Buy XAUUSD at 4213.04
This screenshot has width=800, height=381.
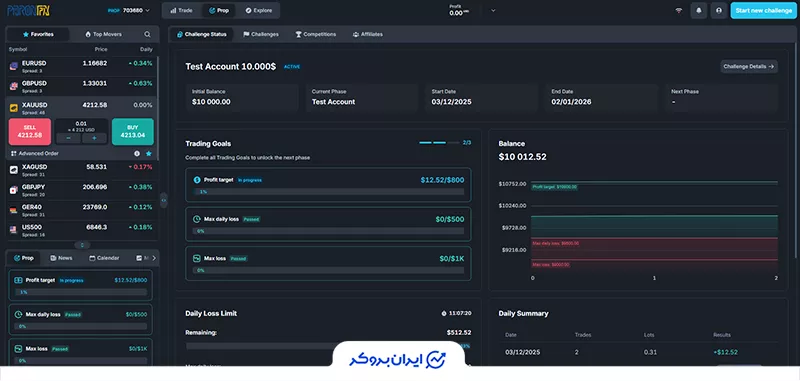coord(133,132)
